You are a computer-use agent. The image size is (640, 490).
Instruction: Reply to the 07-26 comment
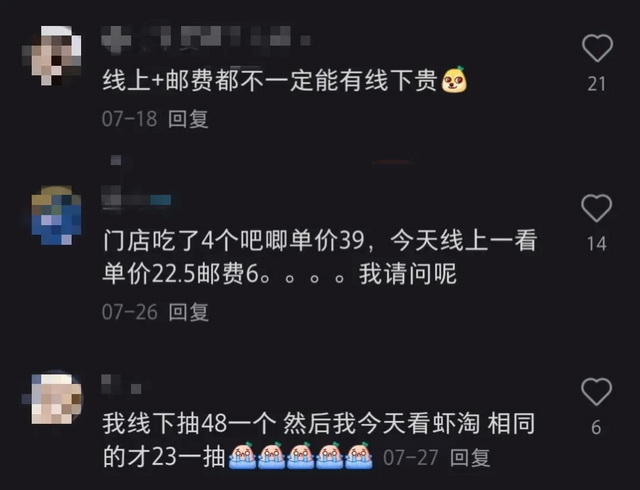click(189, 312)
